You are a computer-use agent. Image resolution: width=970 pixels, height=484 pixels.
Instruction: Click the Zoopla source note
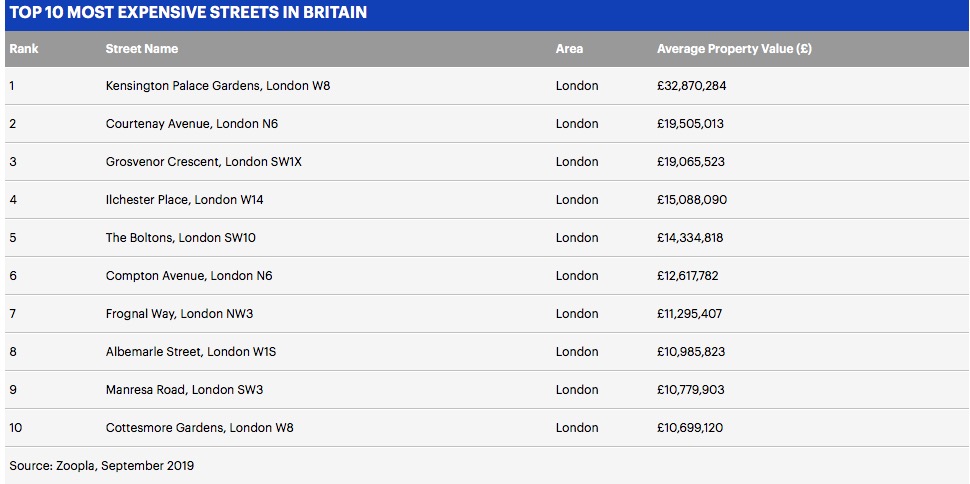point(101,465)
